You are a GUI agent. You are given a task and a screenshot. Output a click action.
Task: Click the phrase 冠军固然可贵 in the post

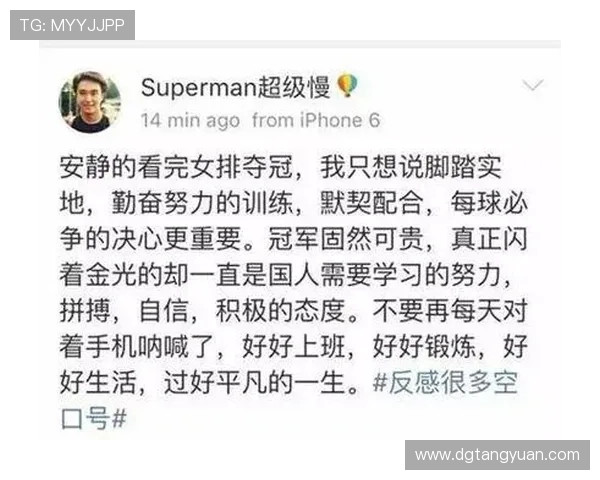point(345,239)
